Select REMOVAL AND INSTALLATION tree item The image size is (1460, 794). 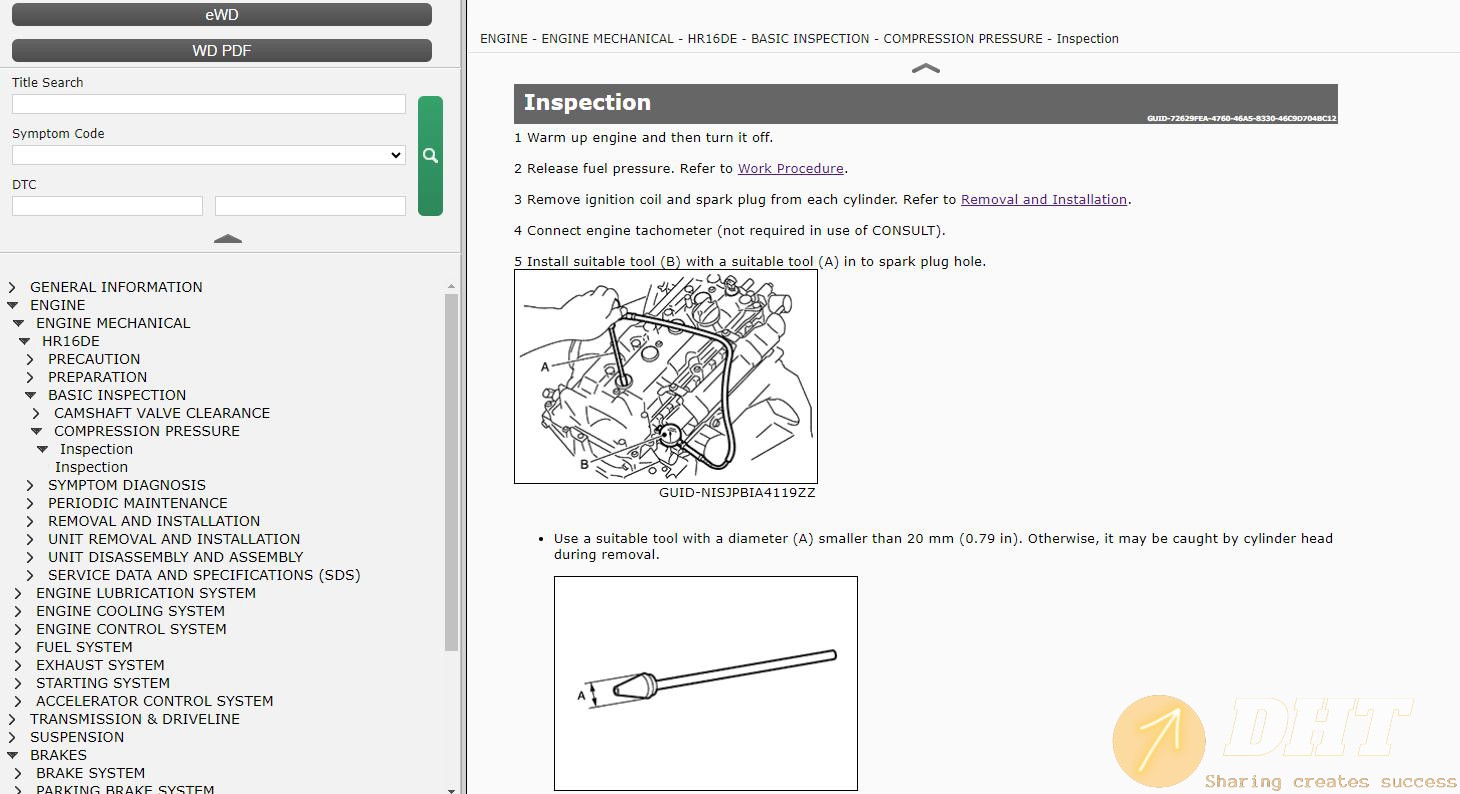[154, 521]
